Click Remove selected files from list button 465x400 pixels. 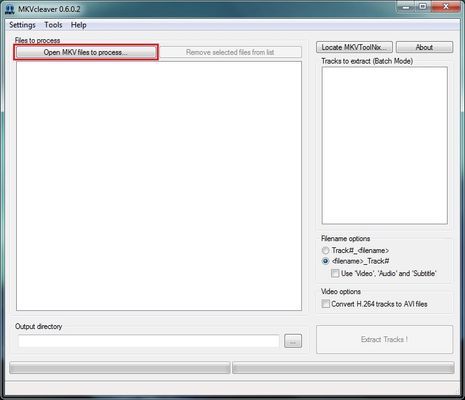[x=230, y=52]
